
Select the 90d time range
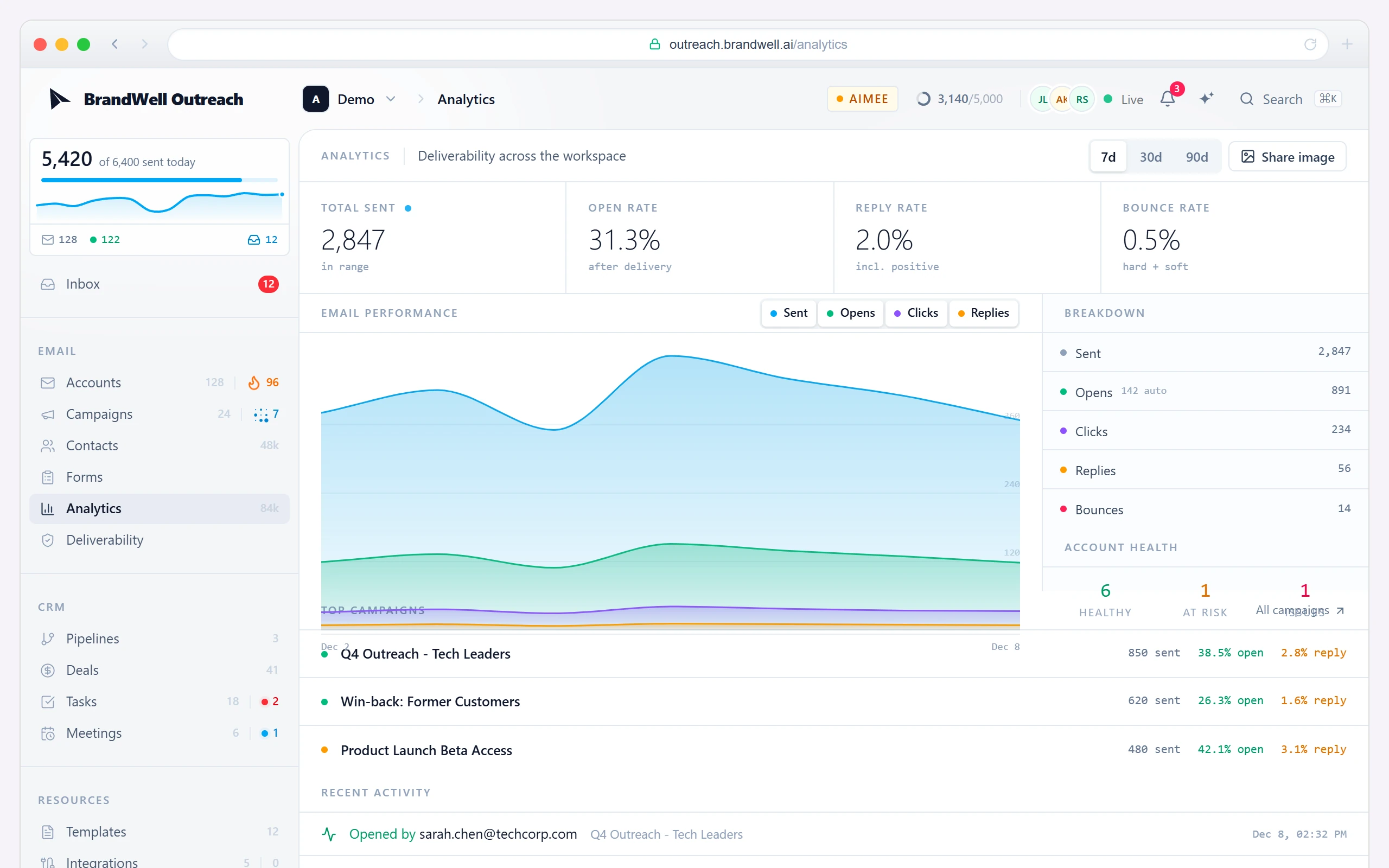1197,157
